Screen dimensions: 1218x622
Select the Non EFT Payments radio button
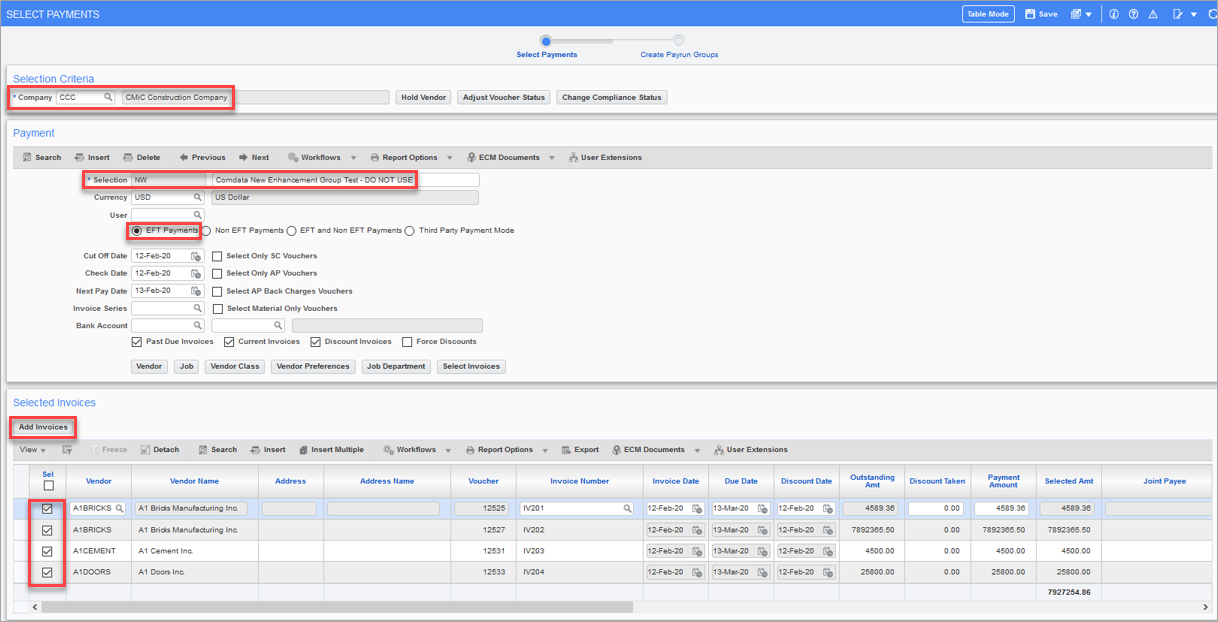point(207,231)
